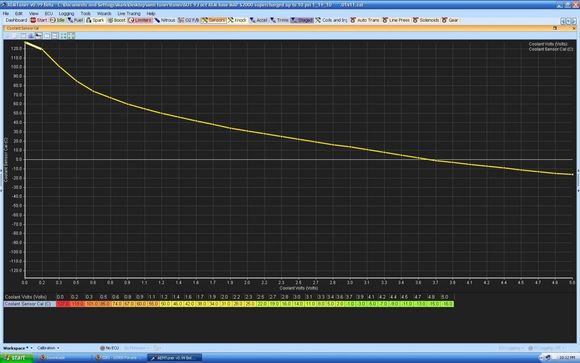Switch to the Start tab
Screen dimensions: 580x363
tap(39, 20)
